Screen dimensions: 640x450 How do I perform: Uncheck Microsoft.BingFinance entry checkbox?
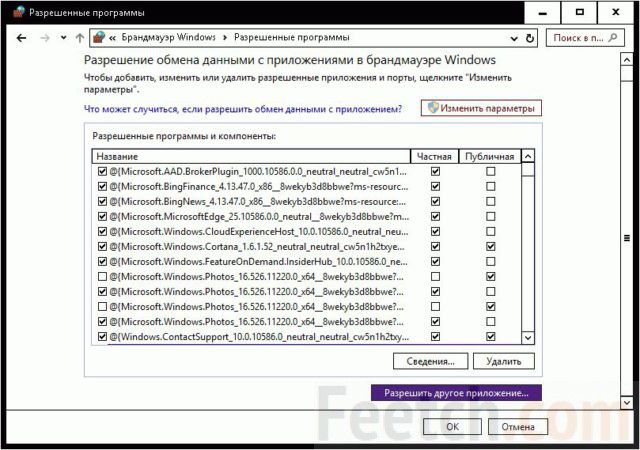click(x=102, y=187)
